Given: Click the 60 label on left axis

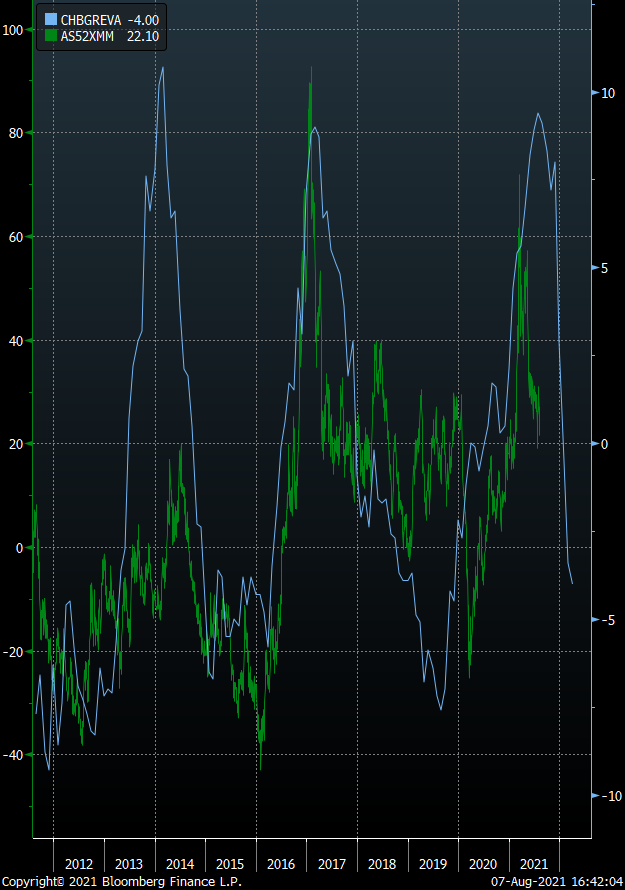Looking at the screenshot, I should pyautogui.click(x=16, y=237).
